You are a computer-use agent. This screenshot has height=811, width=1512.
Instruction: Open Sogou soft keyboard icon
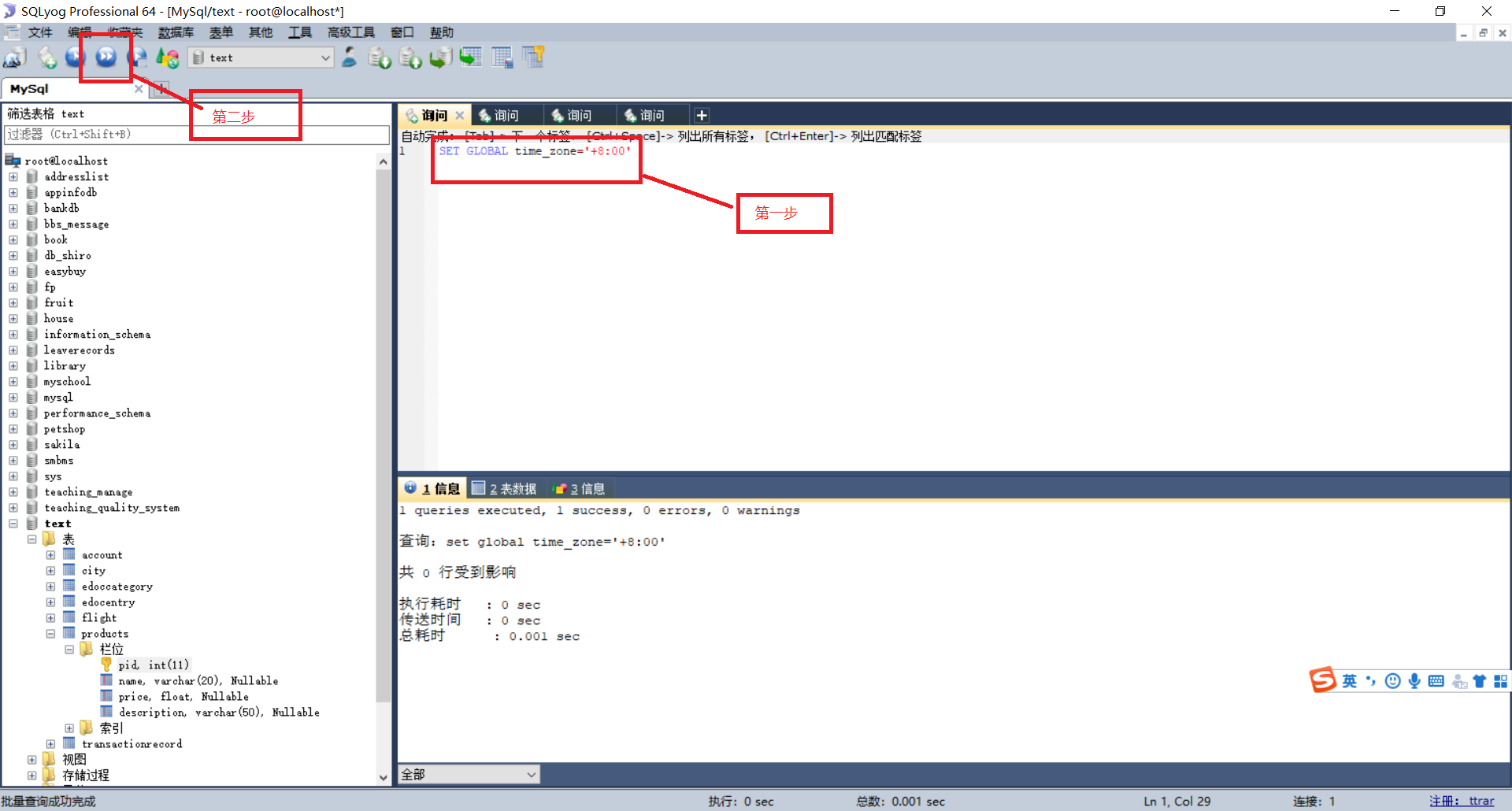pos(1436,681)
